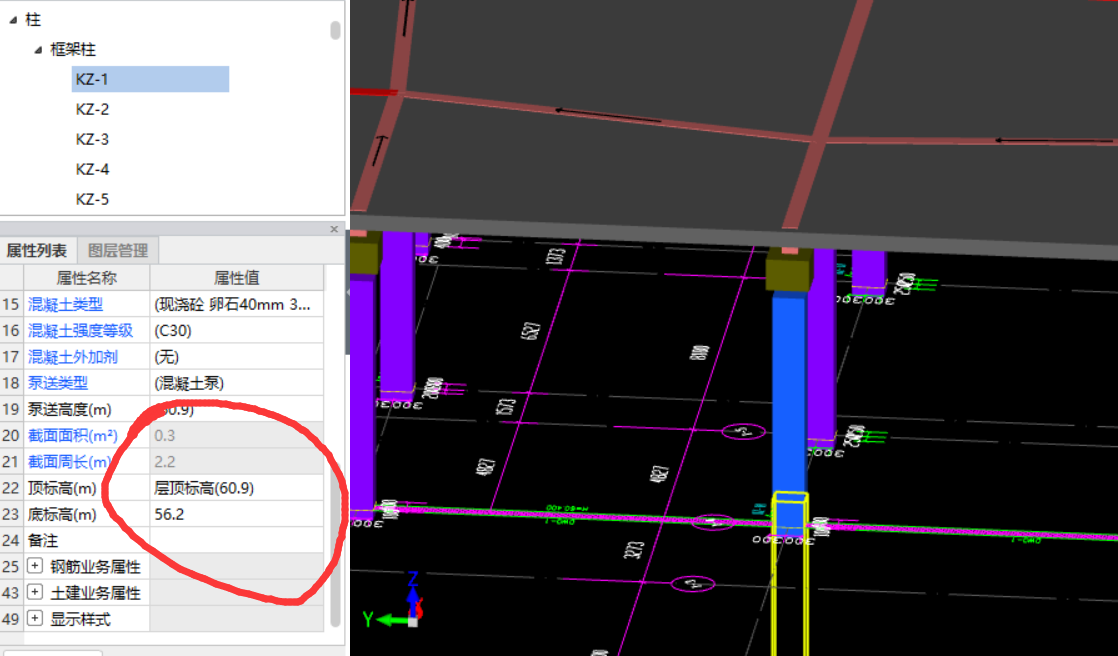Open the 截面周长(m) property link

coord(69,461)
